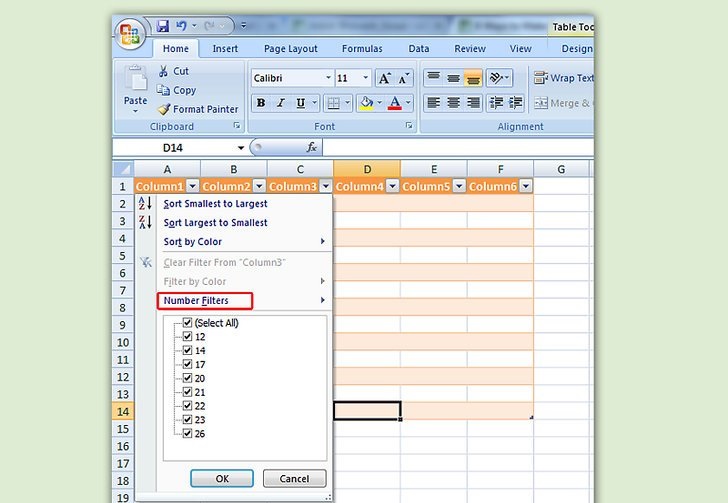The image size is (728, 503).
Task: Switch to the Page Layout tab
Action: pos(291,49)
